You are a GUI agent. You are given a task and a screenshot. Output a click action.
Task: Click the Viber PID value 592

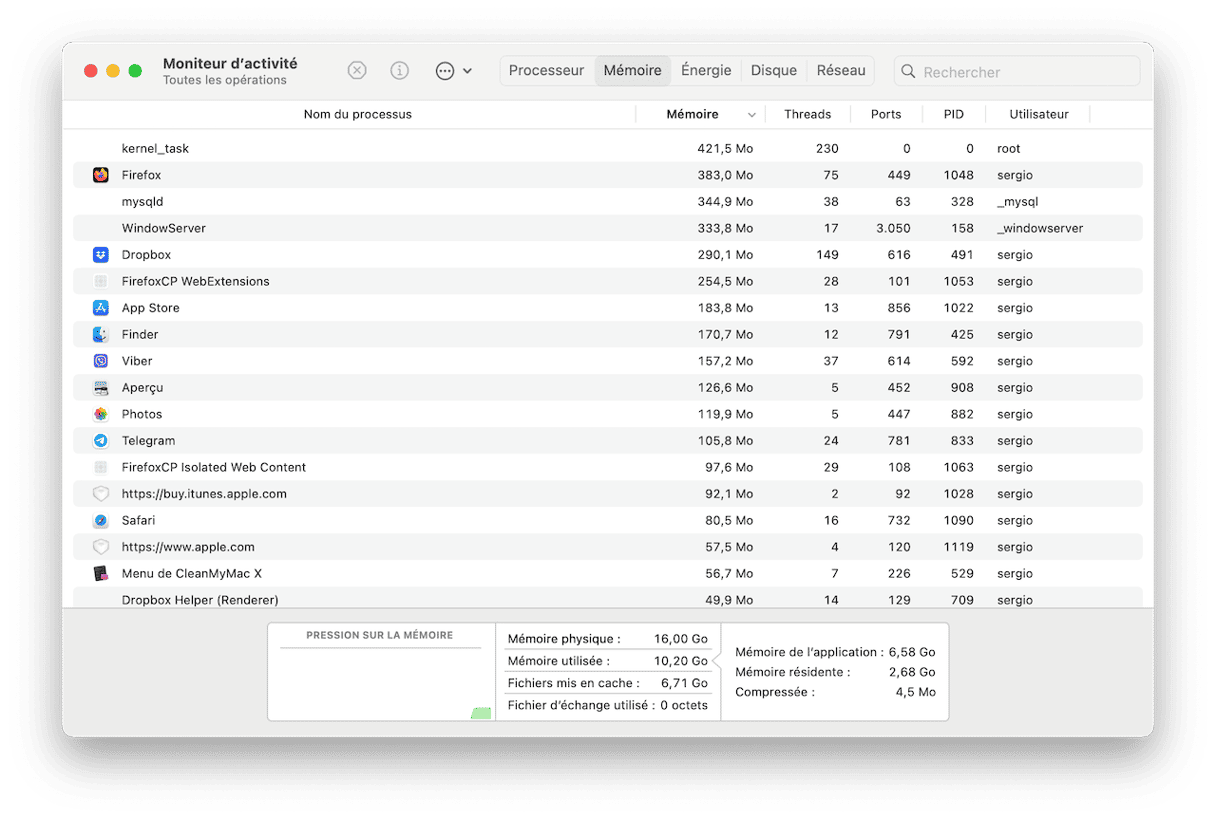pos(962,361)
